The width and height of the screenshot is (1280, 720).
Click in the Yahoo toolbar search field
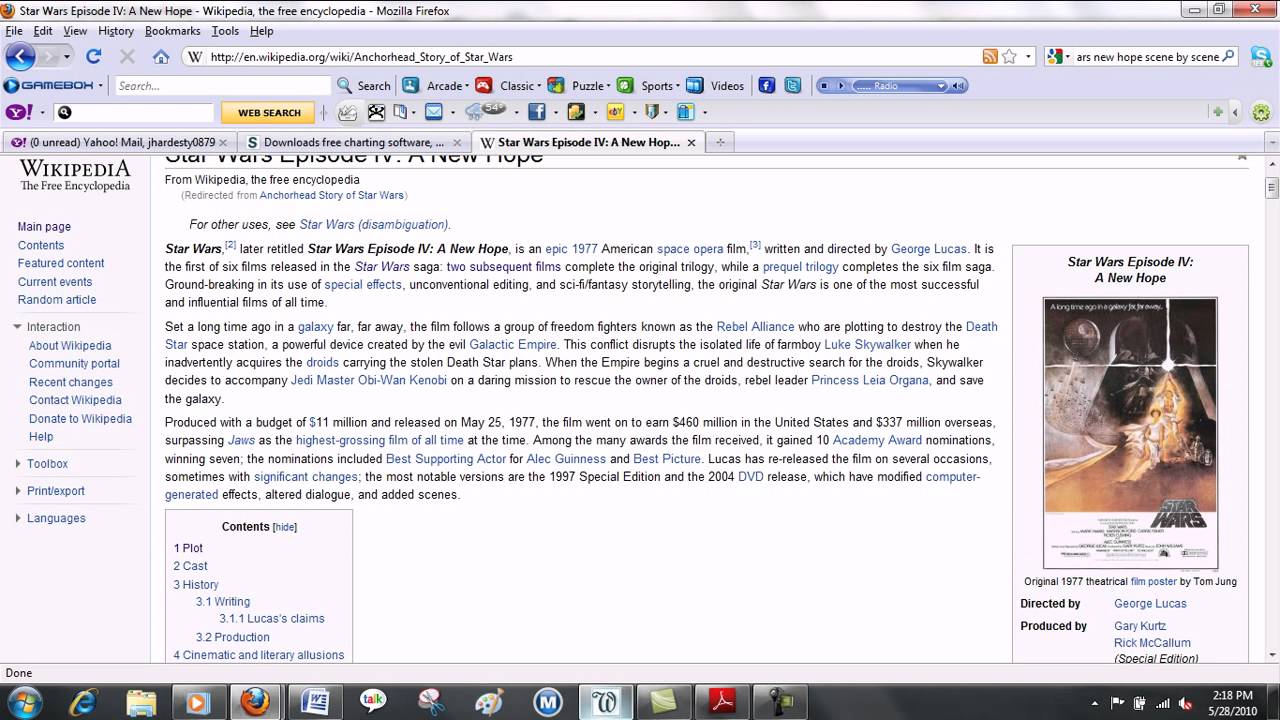(134, 113)
